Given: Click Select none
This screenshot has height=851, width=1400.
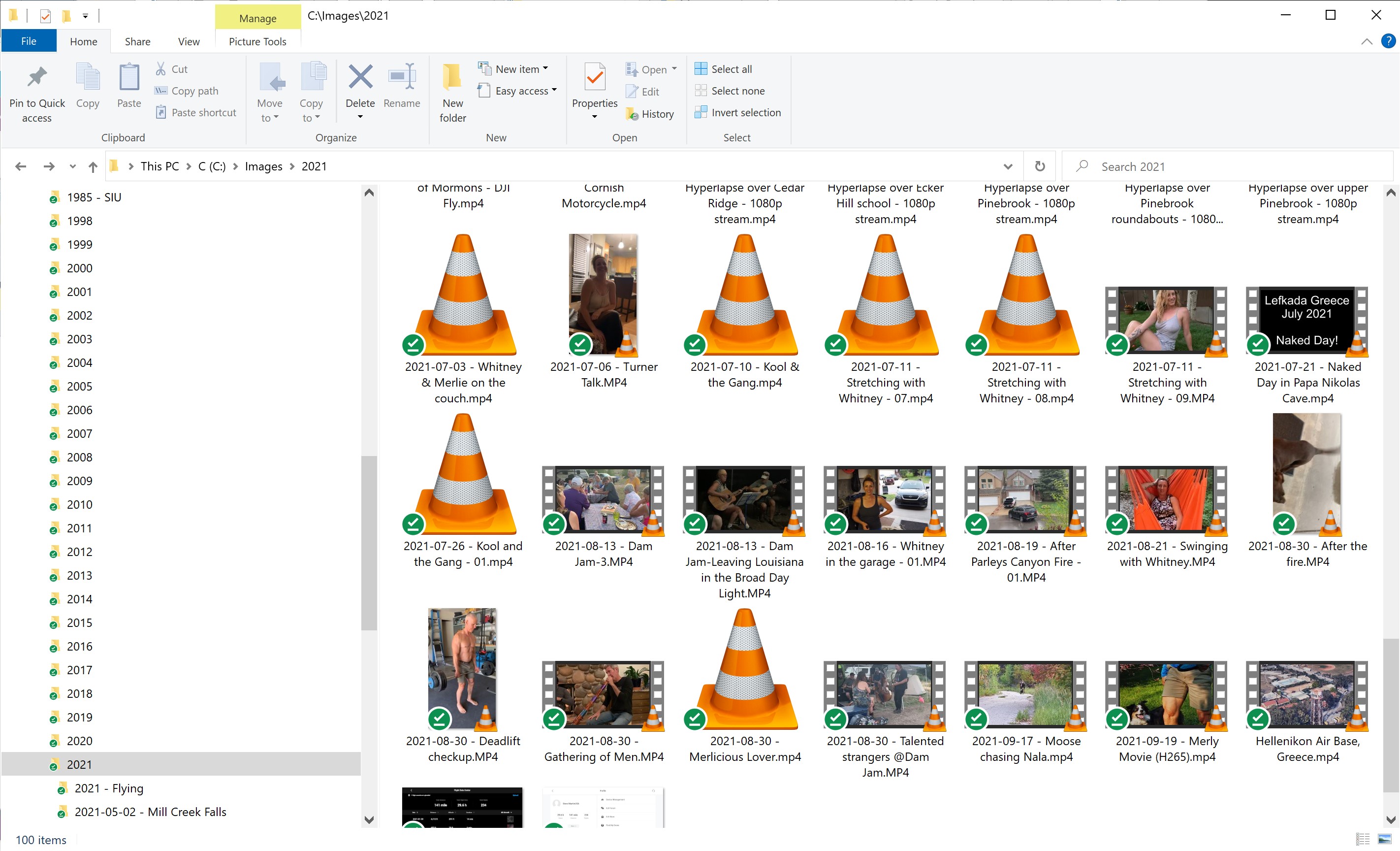Looking at the screenshot, I should [730, 91].
